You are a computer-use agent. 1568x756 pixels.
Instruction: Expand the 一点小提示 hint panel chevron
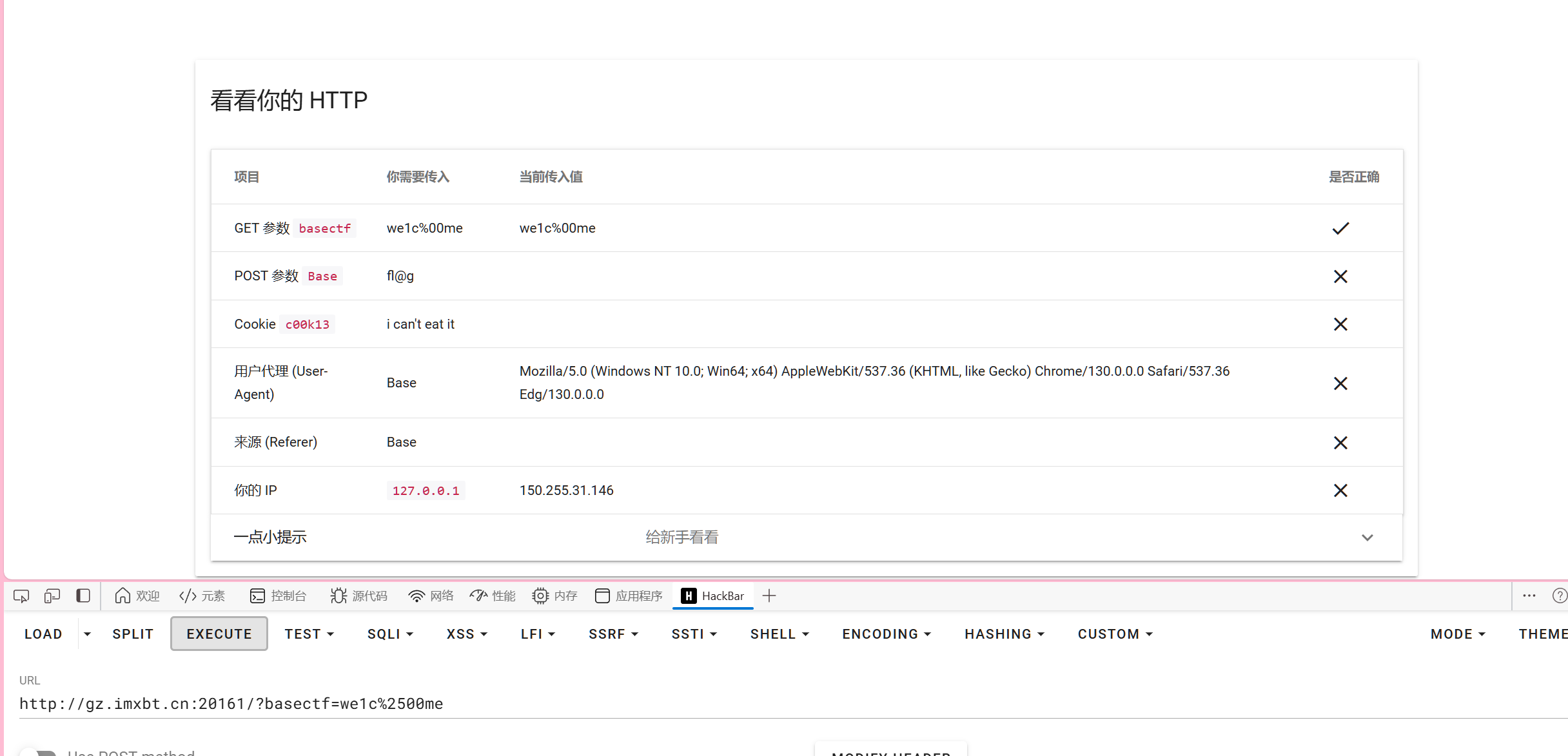(1367, 538)
